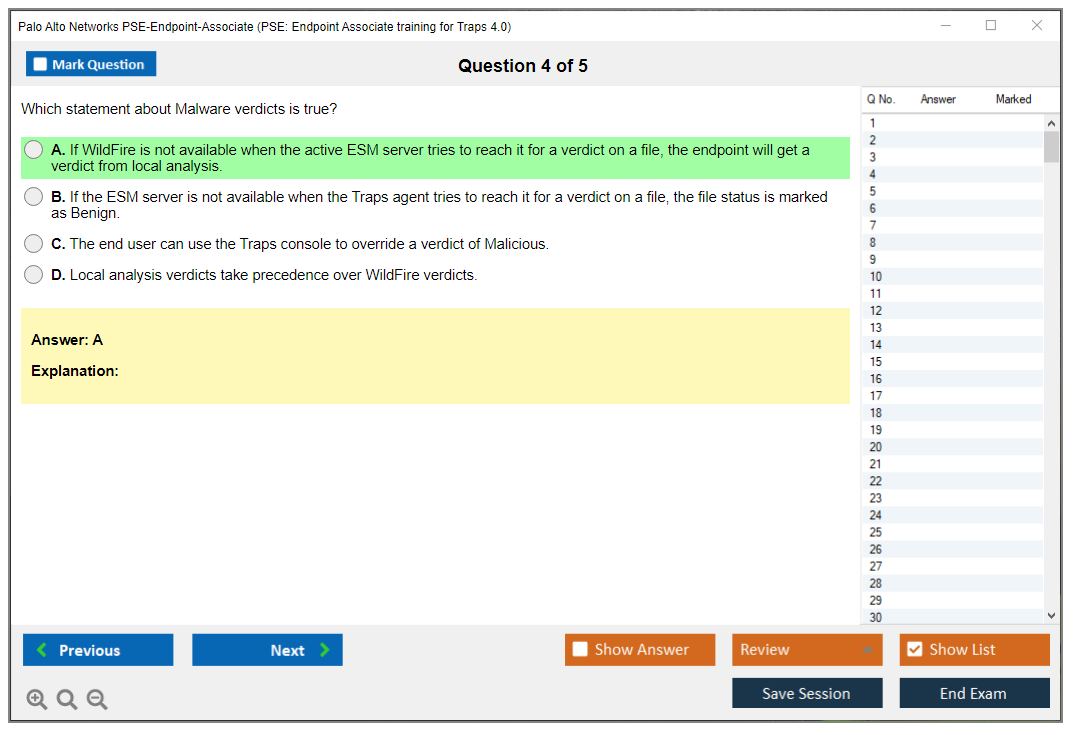This screenshot has height=735, width=1075.
Task: Click the zoom out magnifier icon
Action: 97,700
